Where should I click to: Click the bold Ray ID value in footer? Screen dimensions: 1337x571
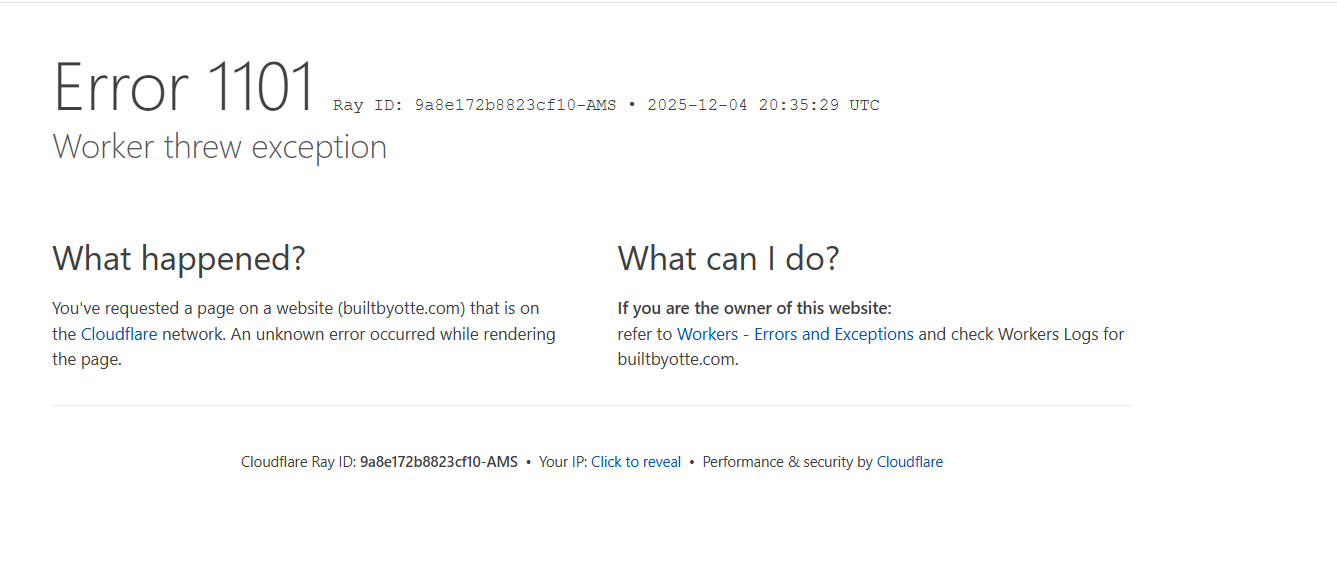pyautogui.click(x=439, y=462)
